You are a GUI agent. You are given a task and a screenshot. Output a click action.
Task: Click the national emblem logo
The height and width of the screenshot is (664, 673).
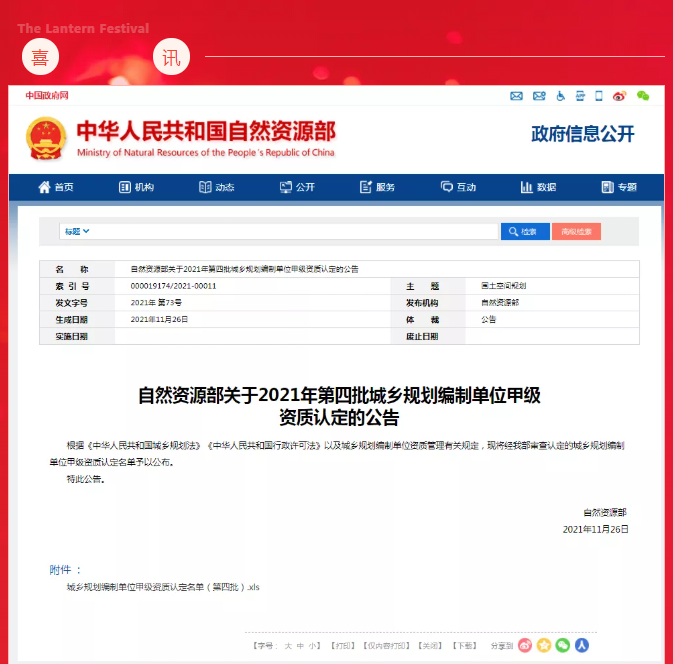tap(45, 139)
